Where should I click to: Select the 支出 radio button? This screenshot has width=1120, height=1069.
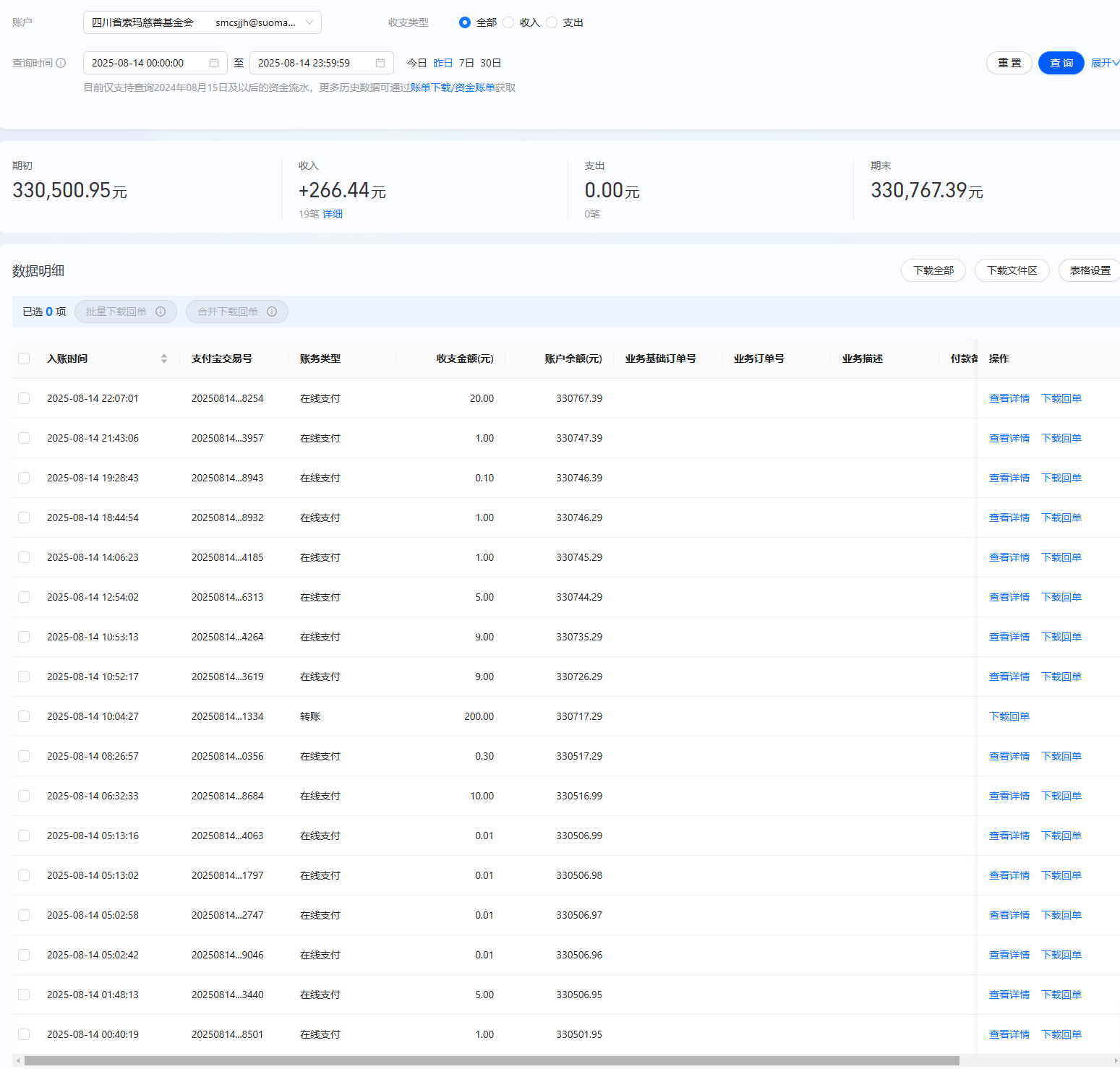[552, 22]
